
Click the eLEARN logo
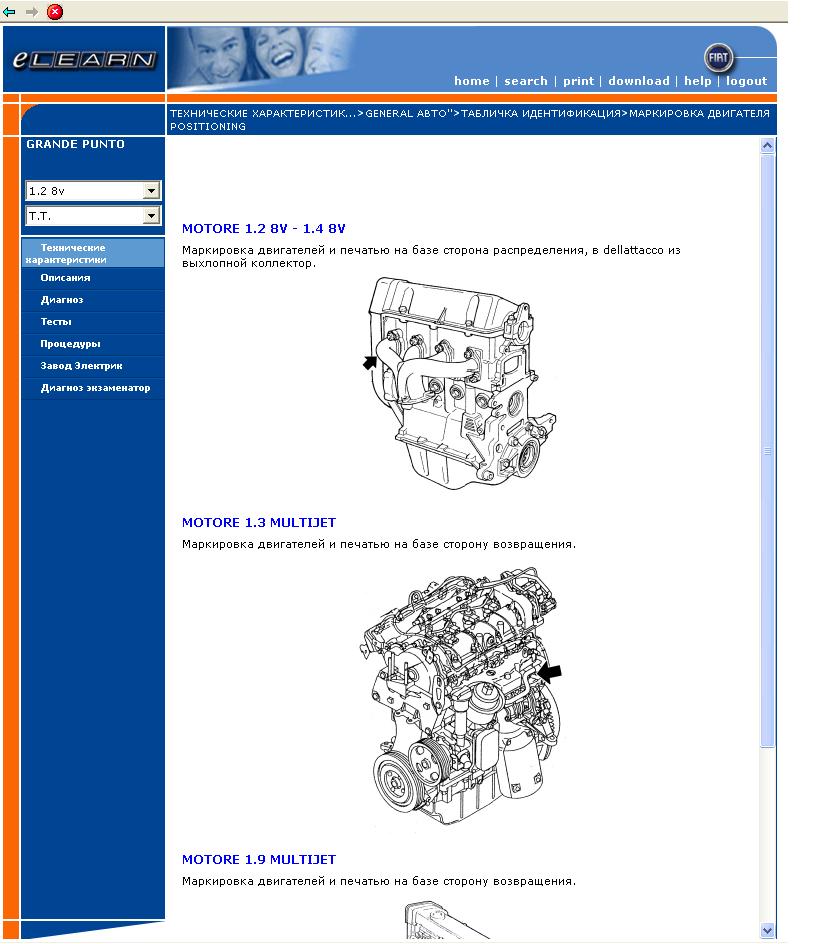coord(84,60)
